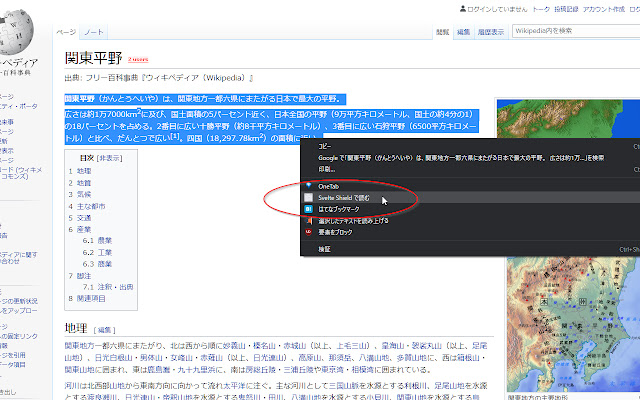This screenshot has height=400, width=640.
Task: Jump to 8 関連項目 in contents
Action: [x=87, y=298]
